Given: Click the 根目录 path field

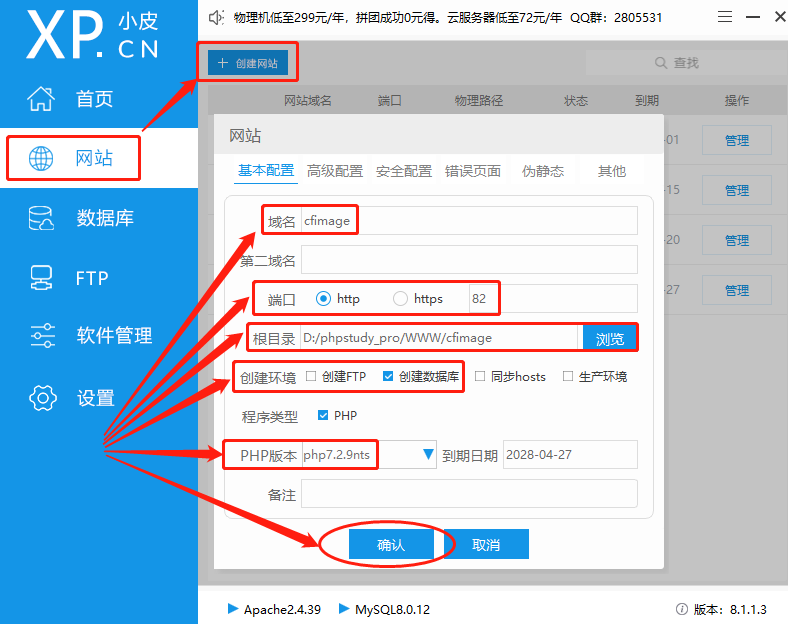Looking at the screenshot, I should pyautogui.click(x=441, y=338).
